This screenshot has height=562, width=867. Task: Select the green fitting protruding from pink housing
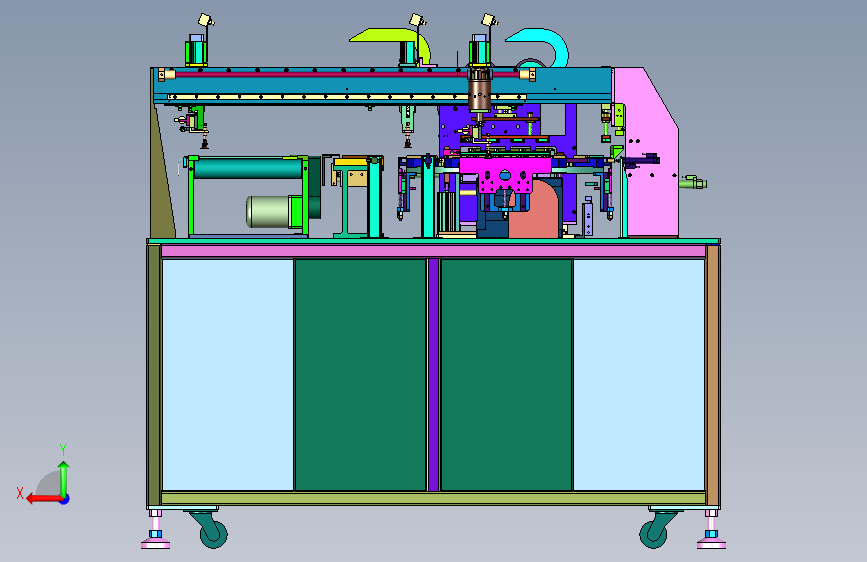(x=693, y=183)
